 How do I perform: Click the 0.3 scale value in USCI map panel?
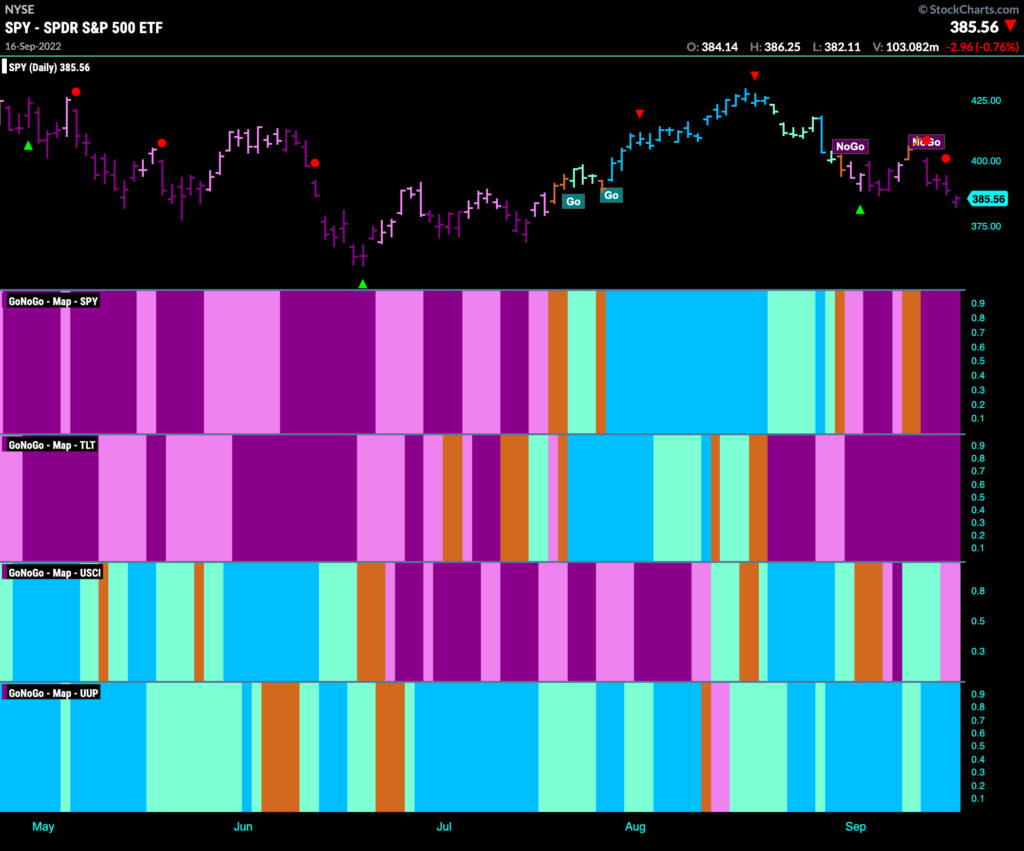pyautogui.click(x=978, y=652)
